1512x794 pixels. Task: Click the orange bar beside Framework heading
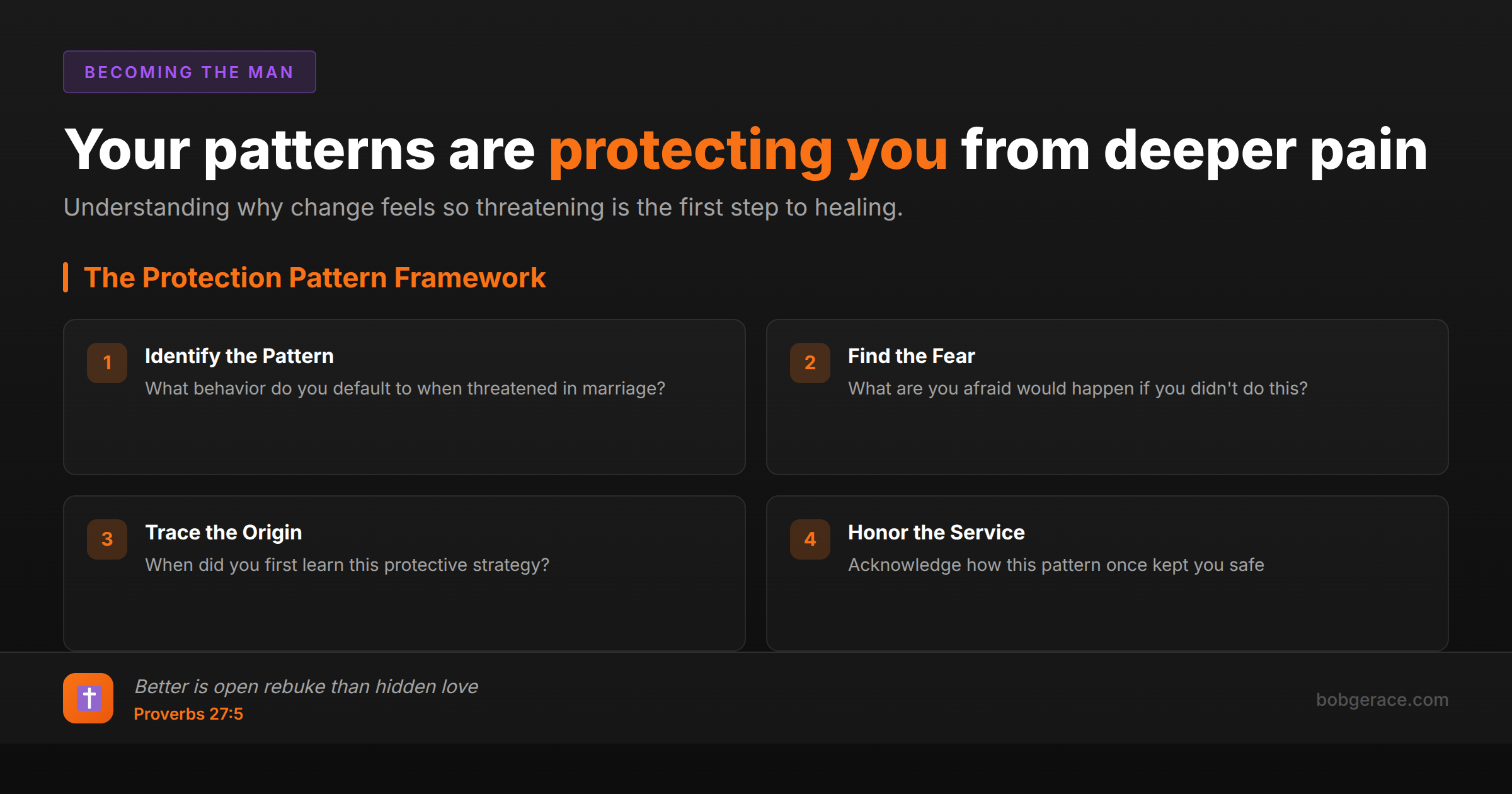pyautogui.click(x=66, y=277)
